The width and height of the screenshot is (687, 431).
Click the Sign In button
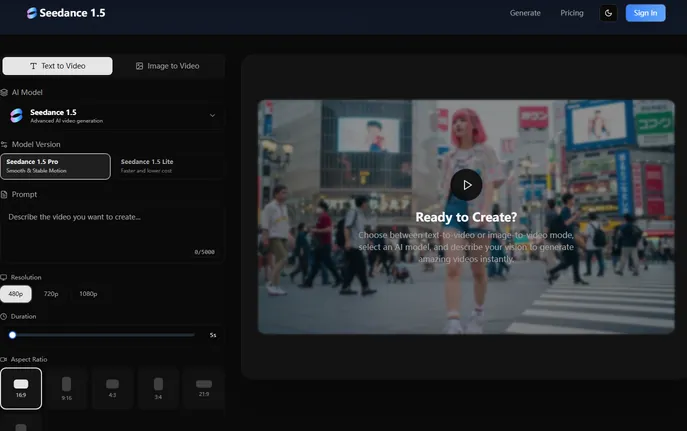[x=645, y=13]
